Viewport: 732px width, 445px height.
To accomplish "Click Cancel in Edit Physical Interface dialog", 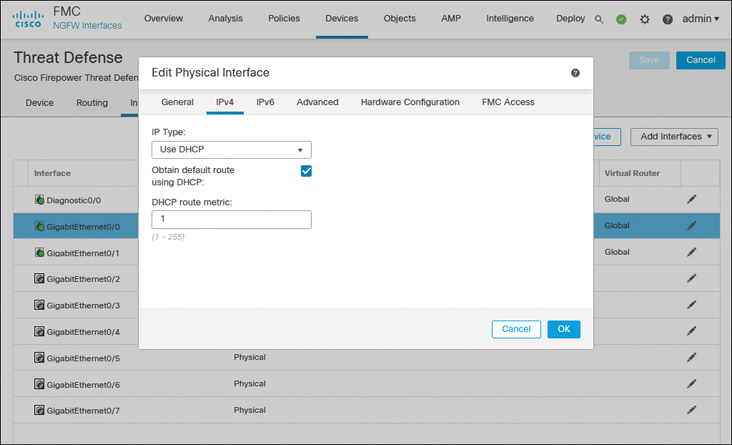I will (x=516, y=329).
